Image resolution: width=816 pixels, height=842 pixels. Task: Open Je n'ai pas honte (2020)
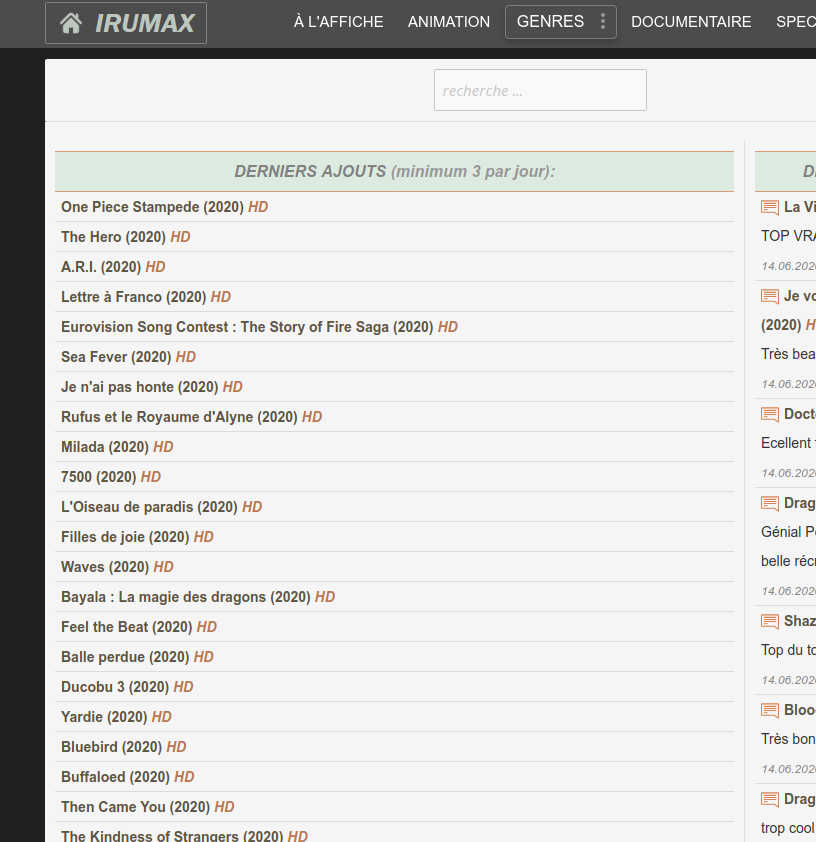click(152, 387)
